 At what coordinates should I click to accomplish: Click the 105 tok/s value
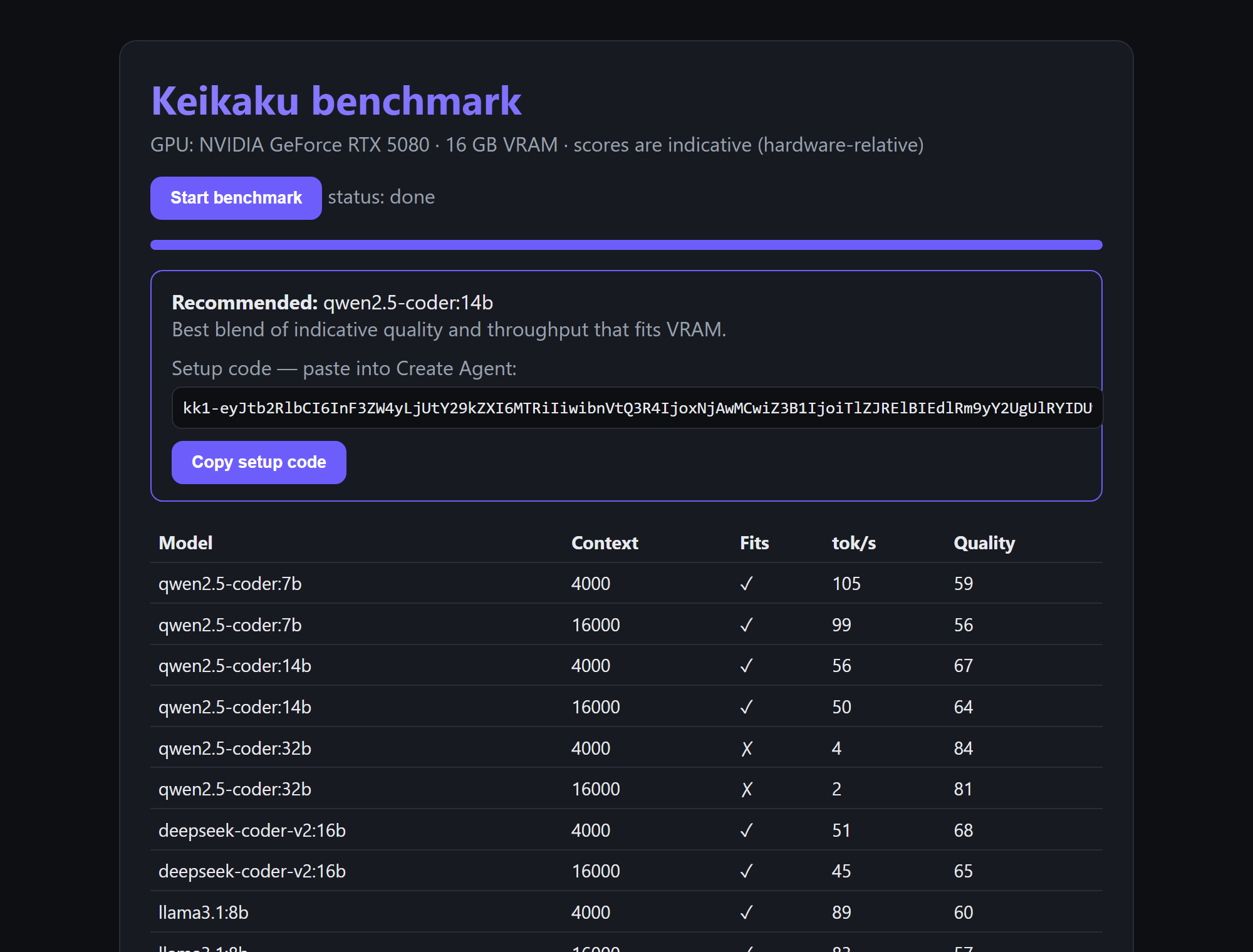pyautogui.click(x=846, y=584)
